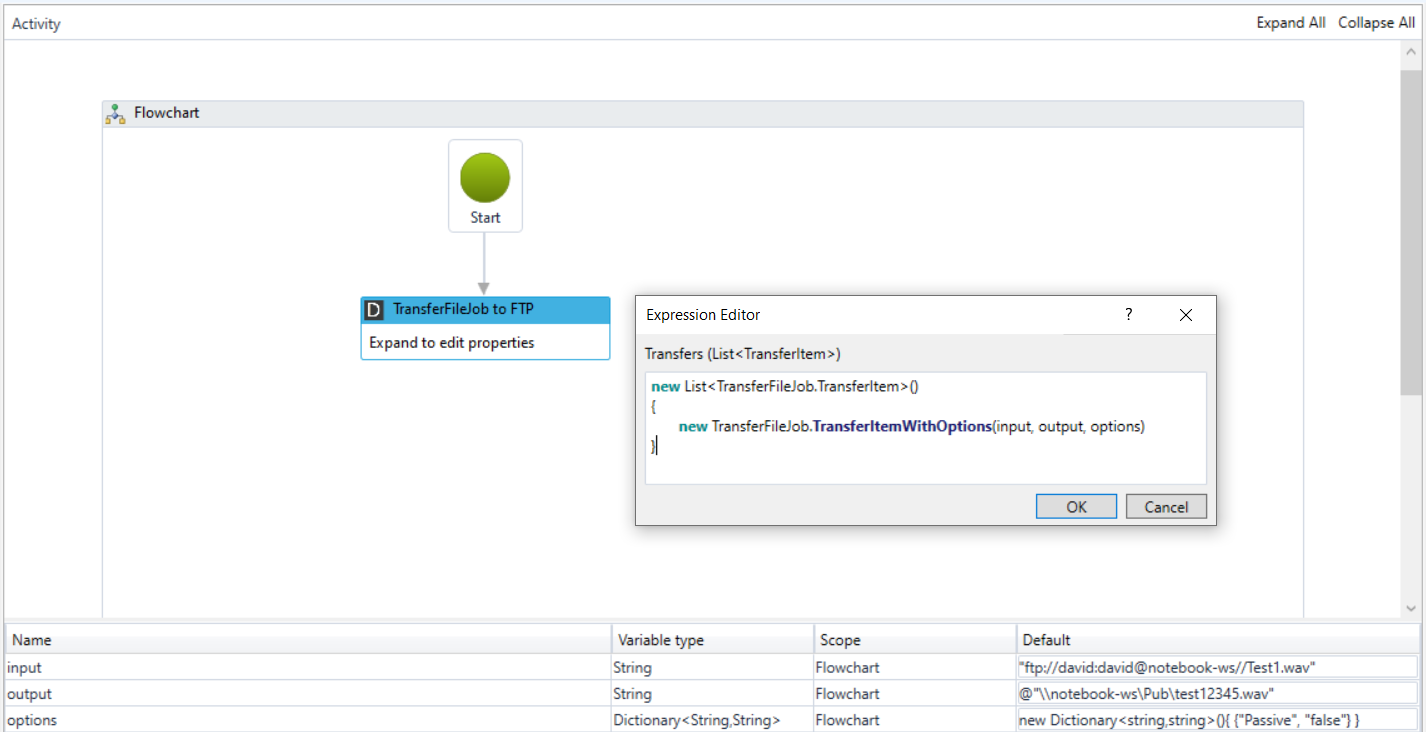Open Variable type for the output variable
Image resolution: width=1426 pixels, height=732 pixels.
pos(711,694)
